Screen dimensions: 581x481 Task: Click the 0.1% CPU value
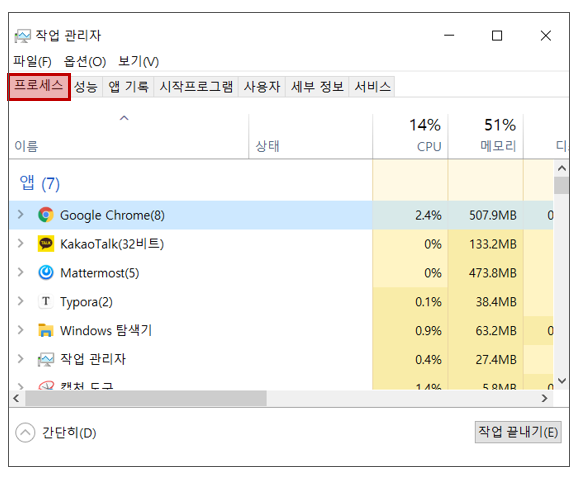428,302
